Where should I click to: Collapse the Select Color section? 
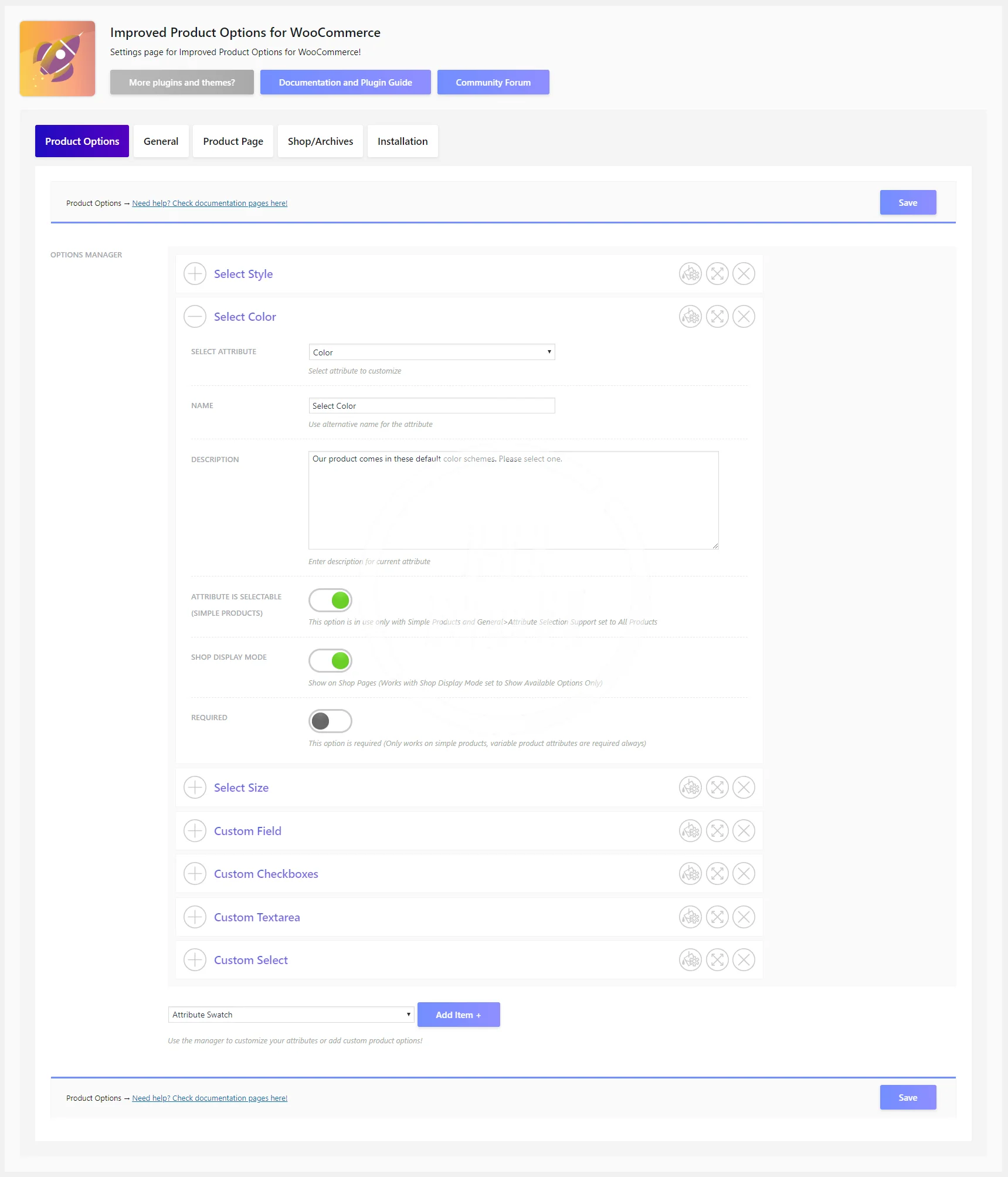(x=195, y=317)
